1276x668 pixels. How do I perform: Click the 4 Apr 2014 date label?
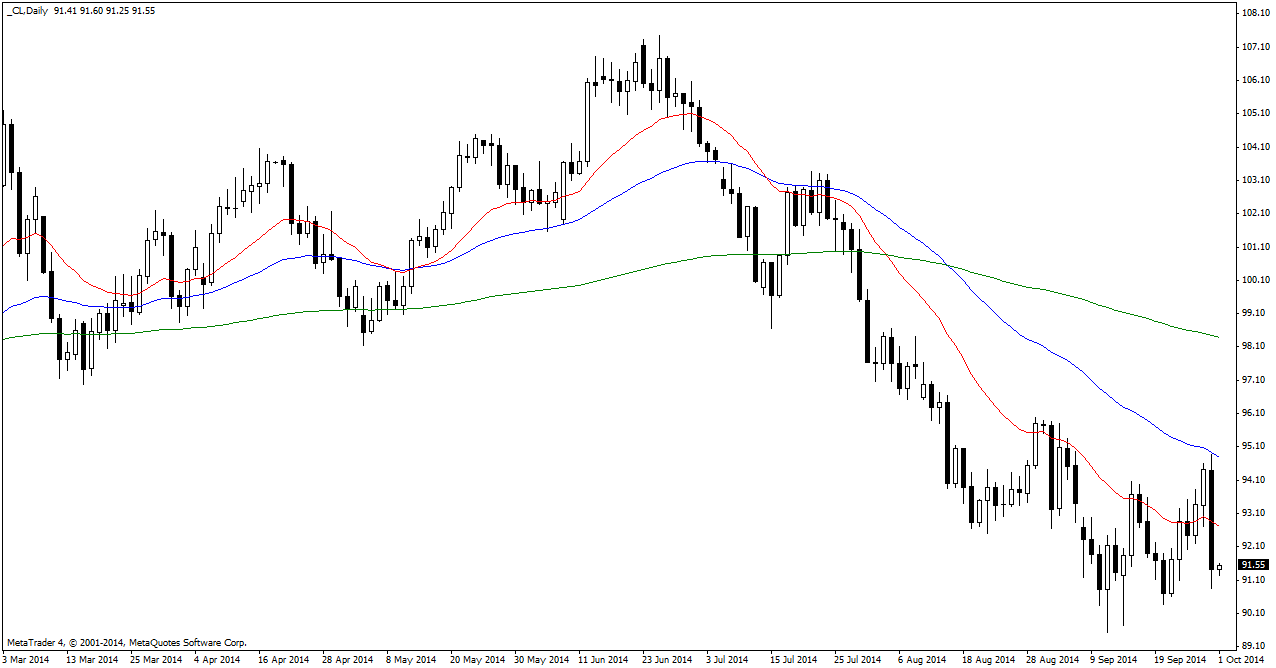pyautogui.click(x=217, y=660)
